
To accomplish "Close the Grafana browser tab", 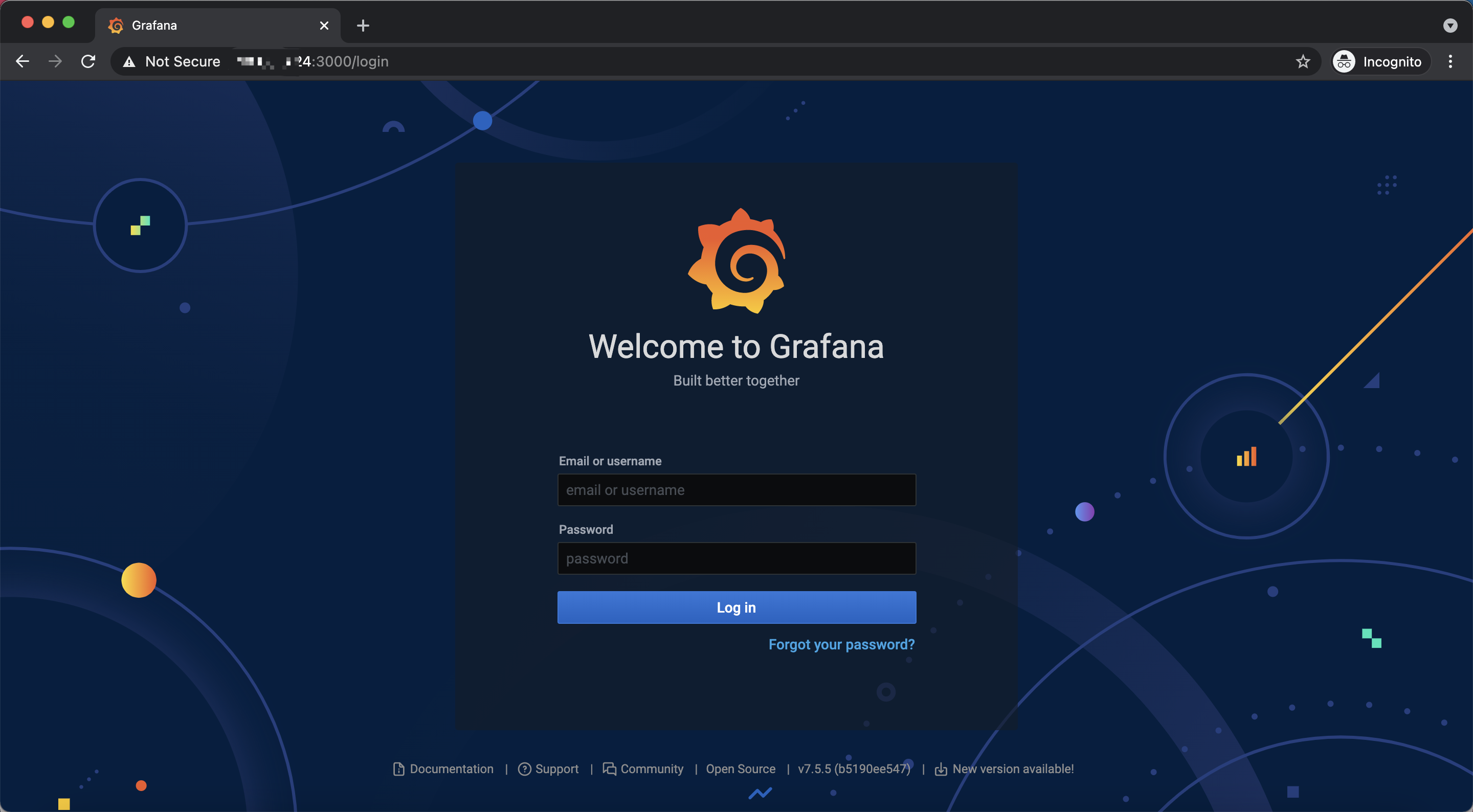I will point(324,25).
